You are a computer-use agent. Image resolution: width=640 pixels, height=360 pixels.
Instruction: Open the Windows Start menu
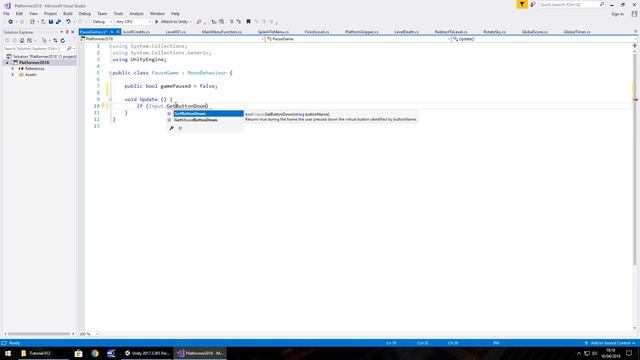coord(8,353)
